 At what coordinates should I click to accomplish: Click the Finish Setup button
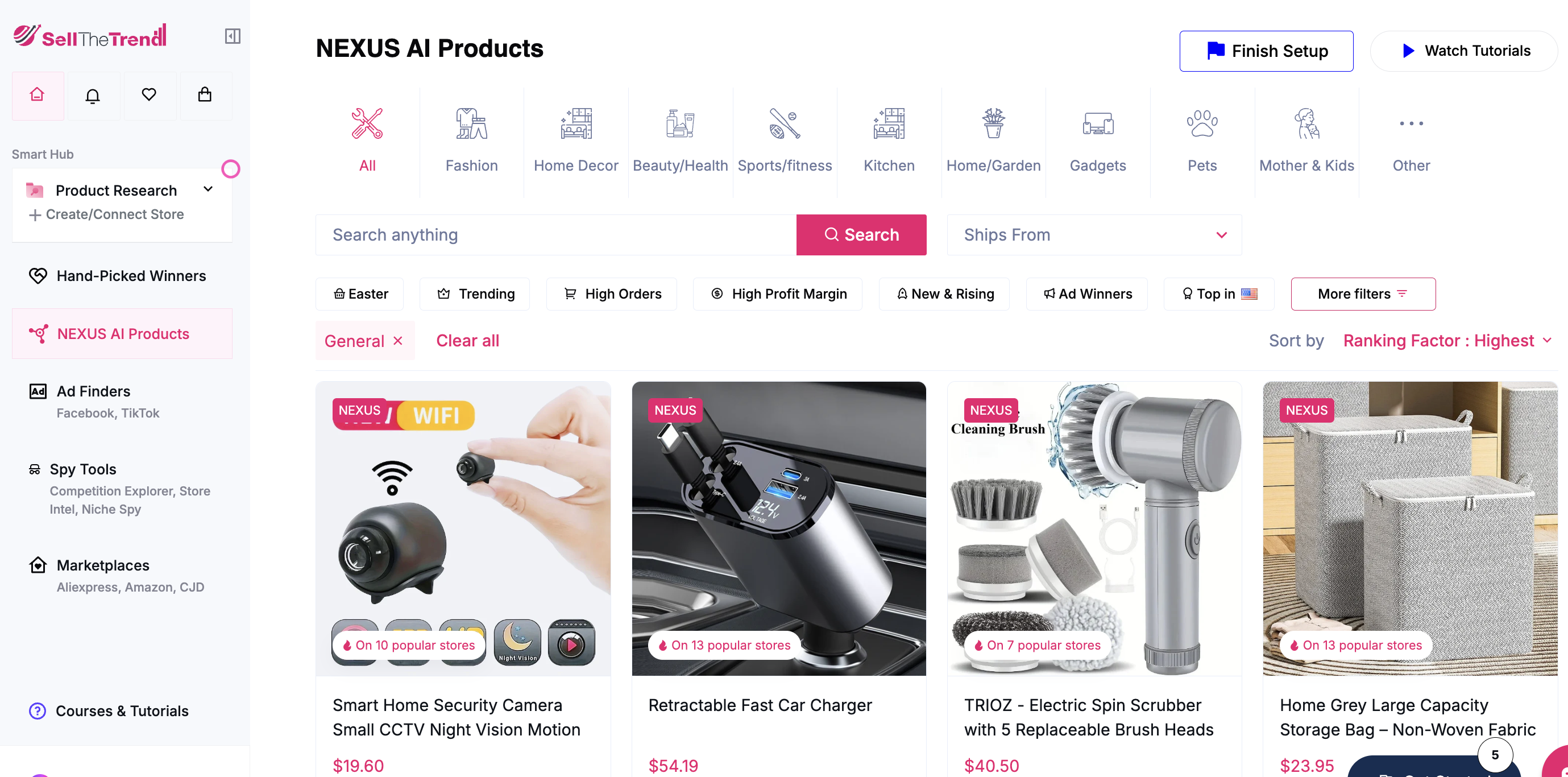coord(1266,51)
